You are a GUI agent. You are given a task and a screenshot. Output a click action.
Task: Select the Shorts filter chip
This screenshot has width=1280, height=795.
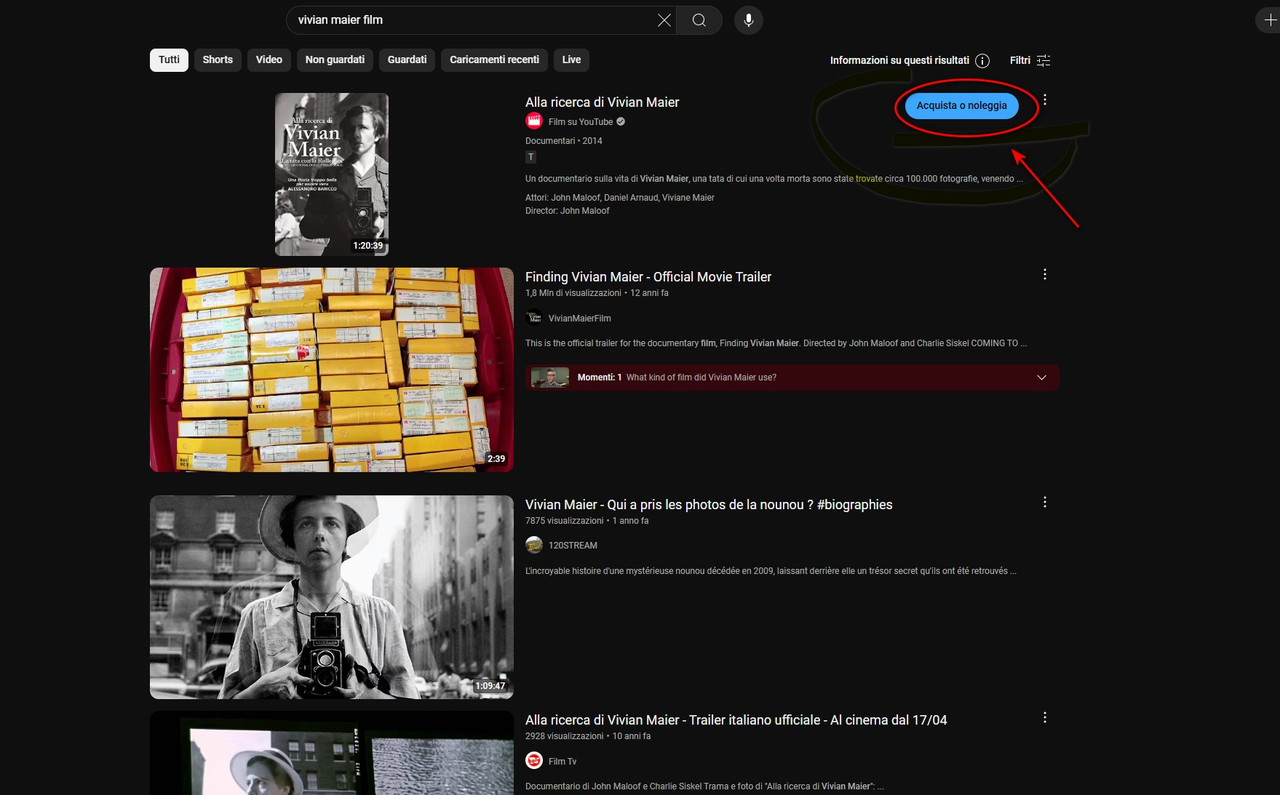217,60
